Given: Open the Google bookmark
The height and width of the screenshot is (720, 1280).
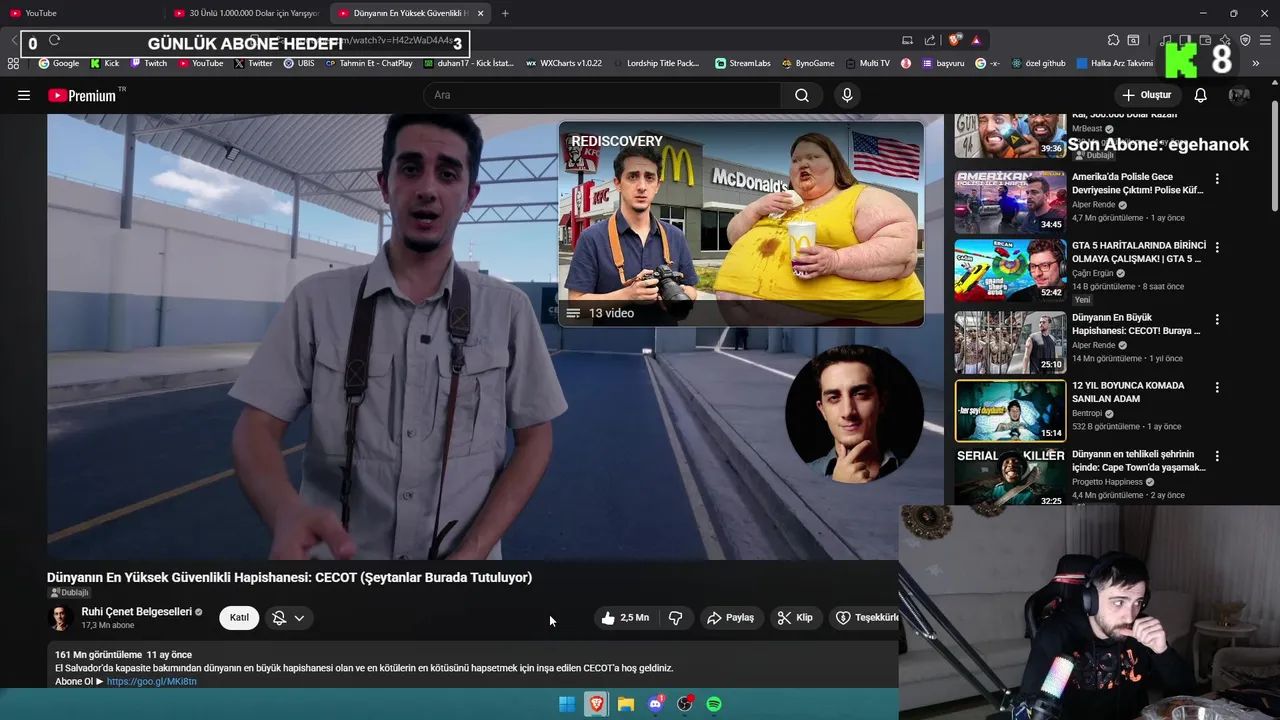Looking at the screenshot, I should coord(59,63).
